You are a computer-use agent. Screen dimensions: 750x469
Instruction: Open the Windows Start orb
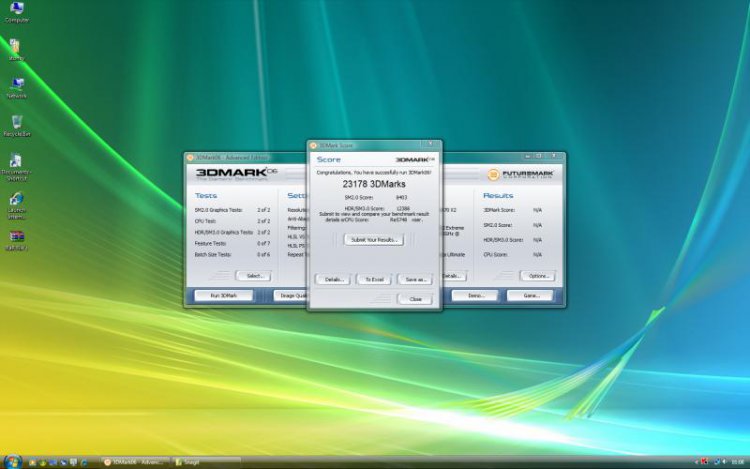(x=12, y=461)
